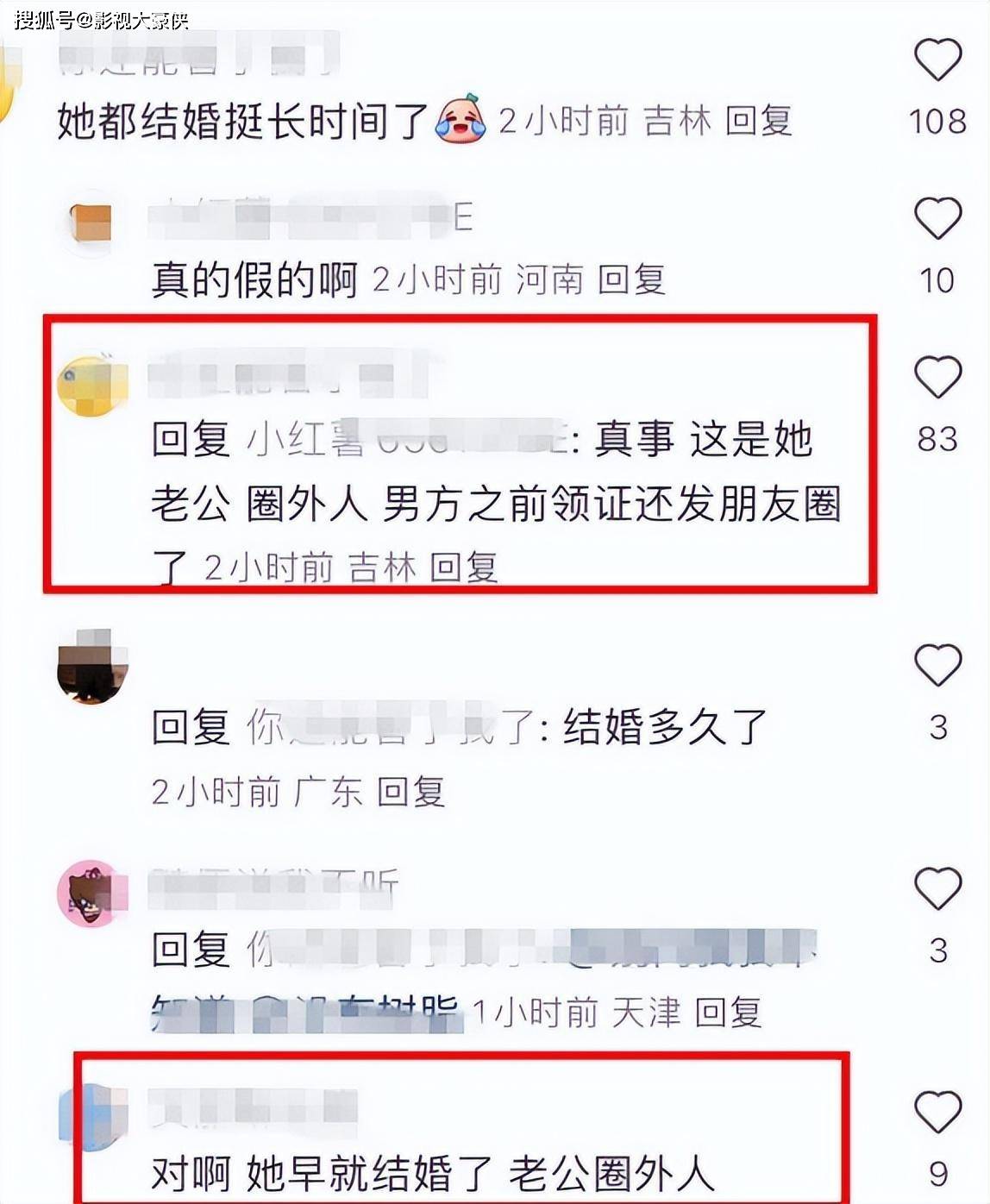
Task: Open the yellow avatar of Jilin replier
Action: click(x=91, y=385)
